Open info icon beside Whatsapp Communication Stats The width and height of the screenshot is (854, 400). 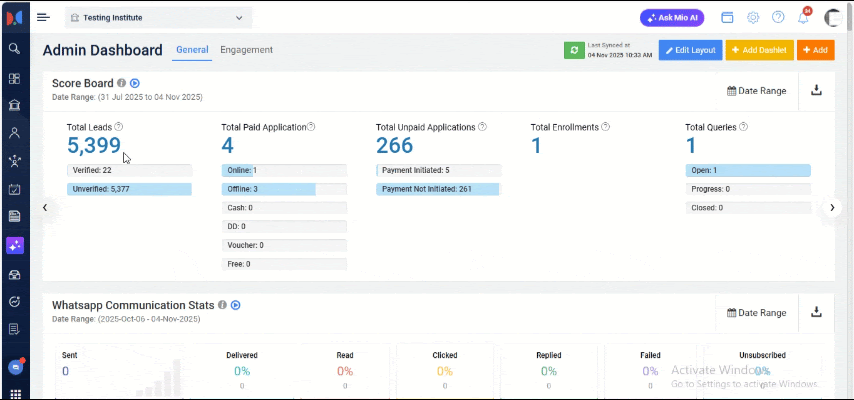point(222,305)
